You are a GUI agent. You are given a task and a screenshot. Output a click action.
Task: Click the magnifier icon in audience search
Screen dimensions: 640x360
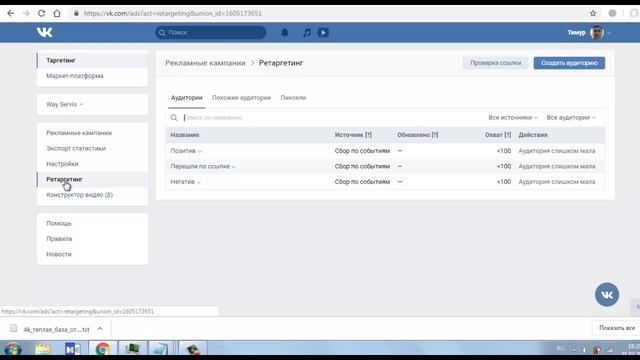(174, 118)
